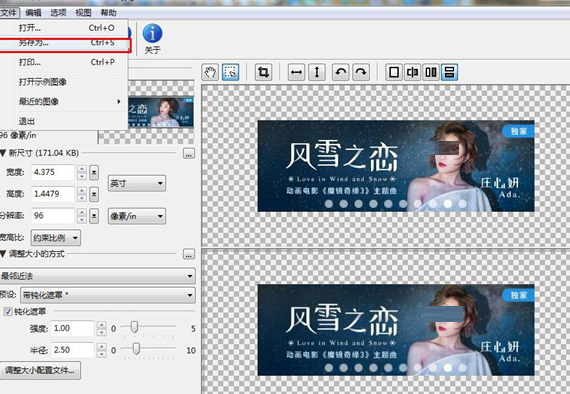Image resolution: width=570 pixels, height=394 pixels.
Task: Open the 像素/in resolution unit dropdown
Action: point(137,216)
